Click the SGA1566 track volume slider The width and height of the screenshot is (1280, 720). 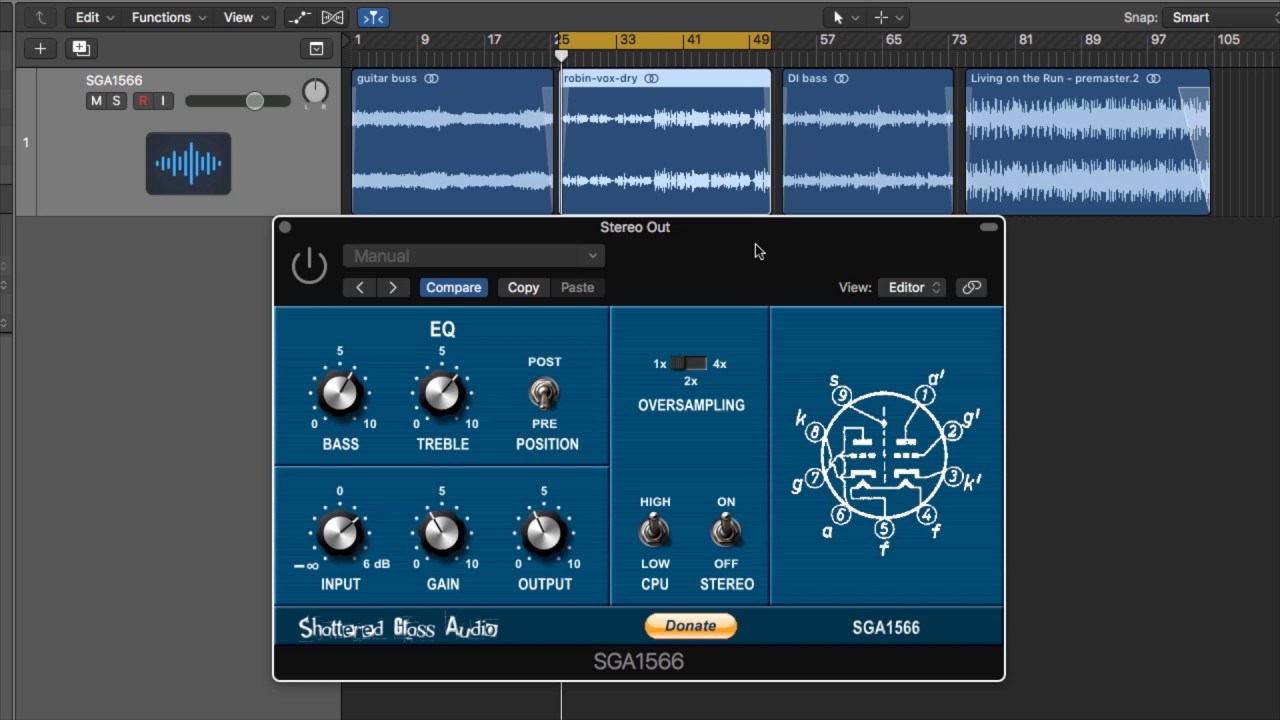coord(237,101)
